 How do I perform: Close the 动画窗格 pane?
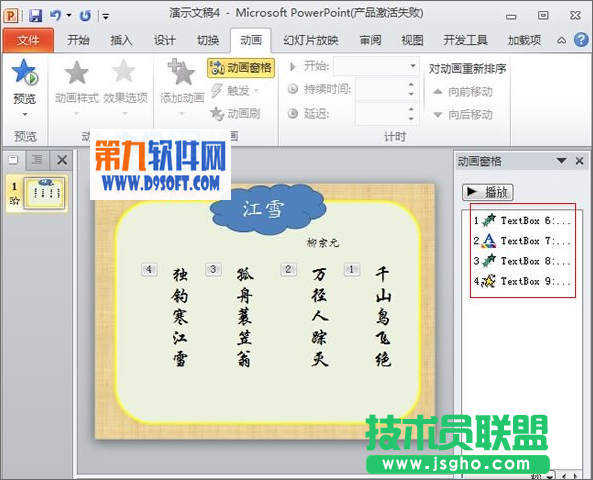(x=579, y=161)
